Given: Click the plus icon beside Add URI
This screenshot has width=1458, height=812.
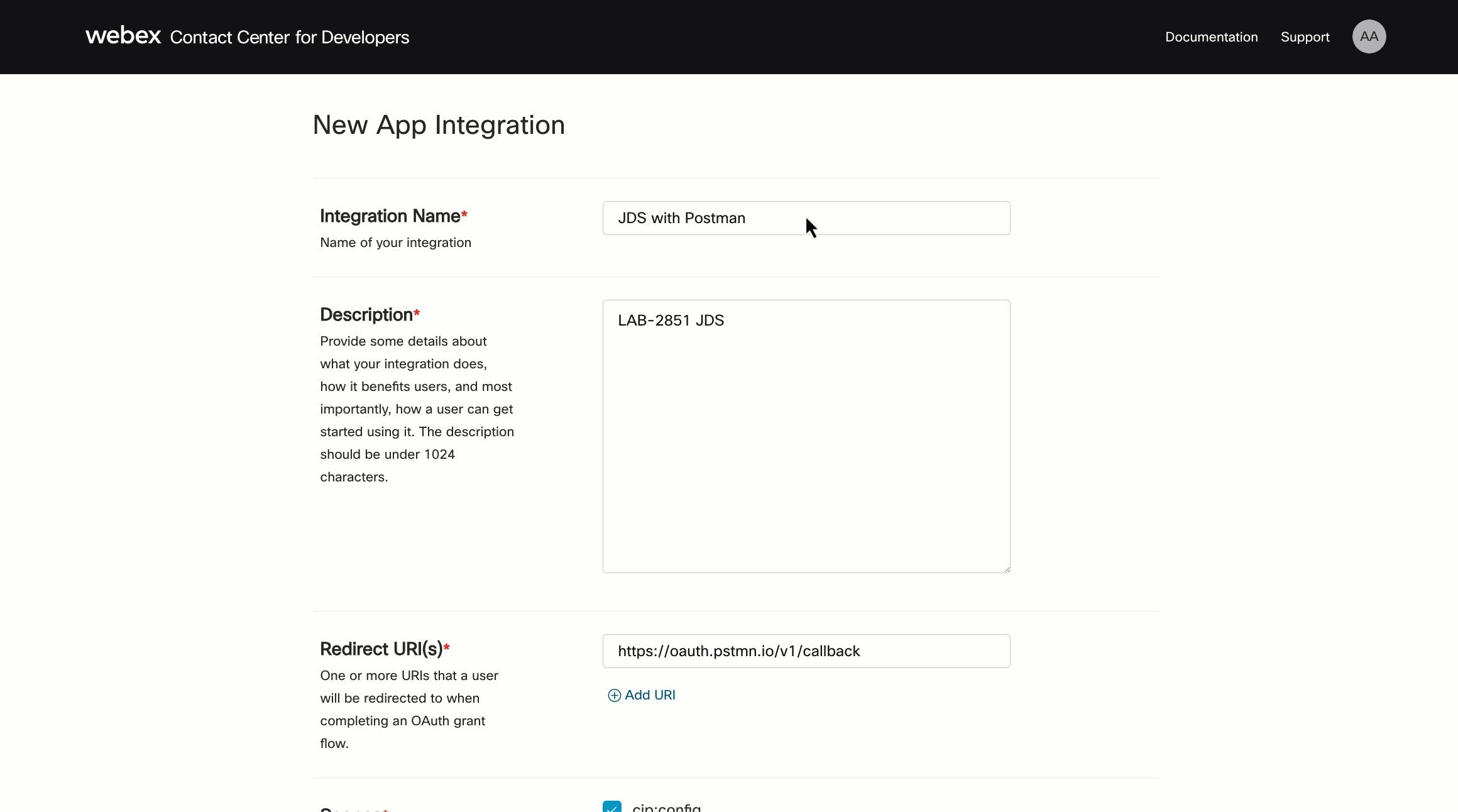Looking at the screenshot, I should [x=614, y=695].
